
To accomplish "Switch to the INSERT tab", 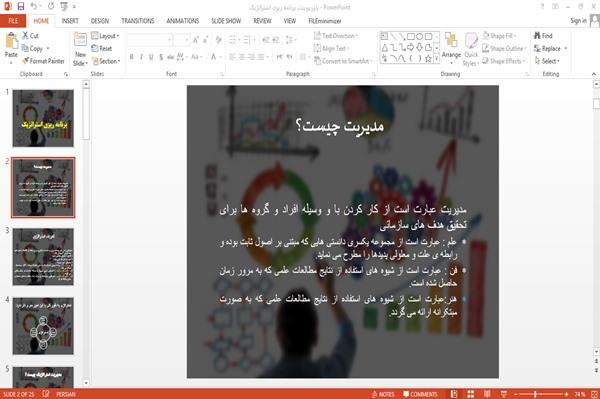I will (70, 21).
